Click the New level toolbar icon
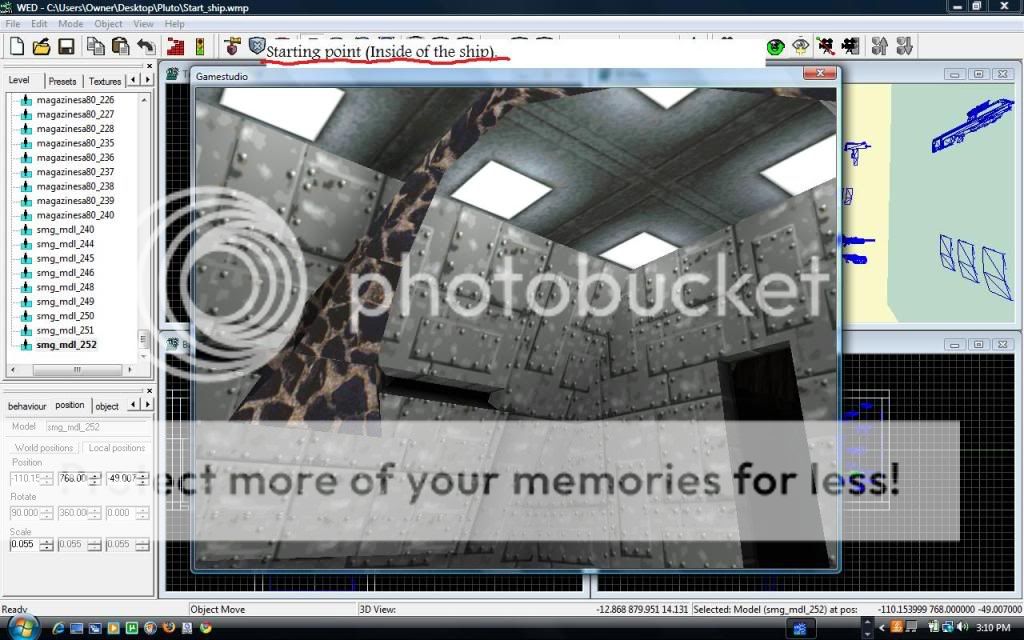1024x640 pixels. [x=17, y=46]
